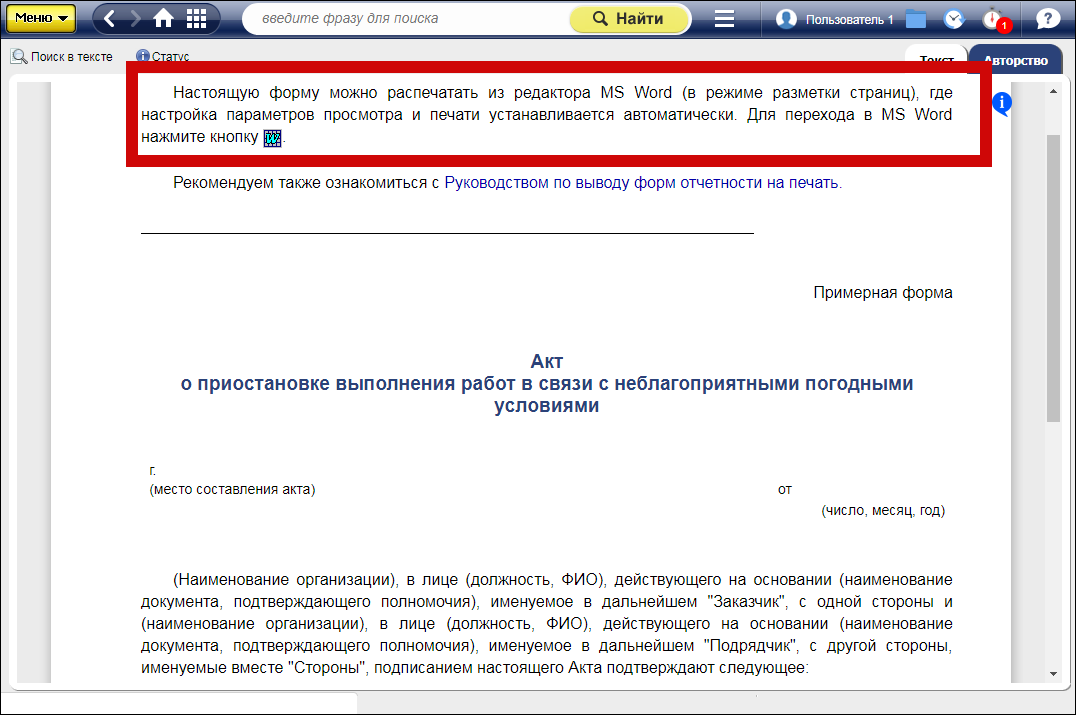Switch to the Авторство tab

point(1015,60)
